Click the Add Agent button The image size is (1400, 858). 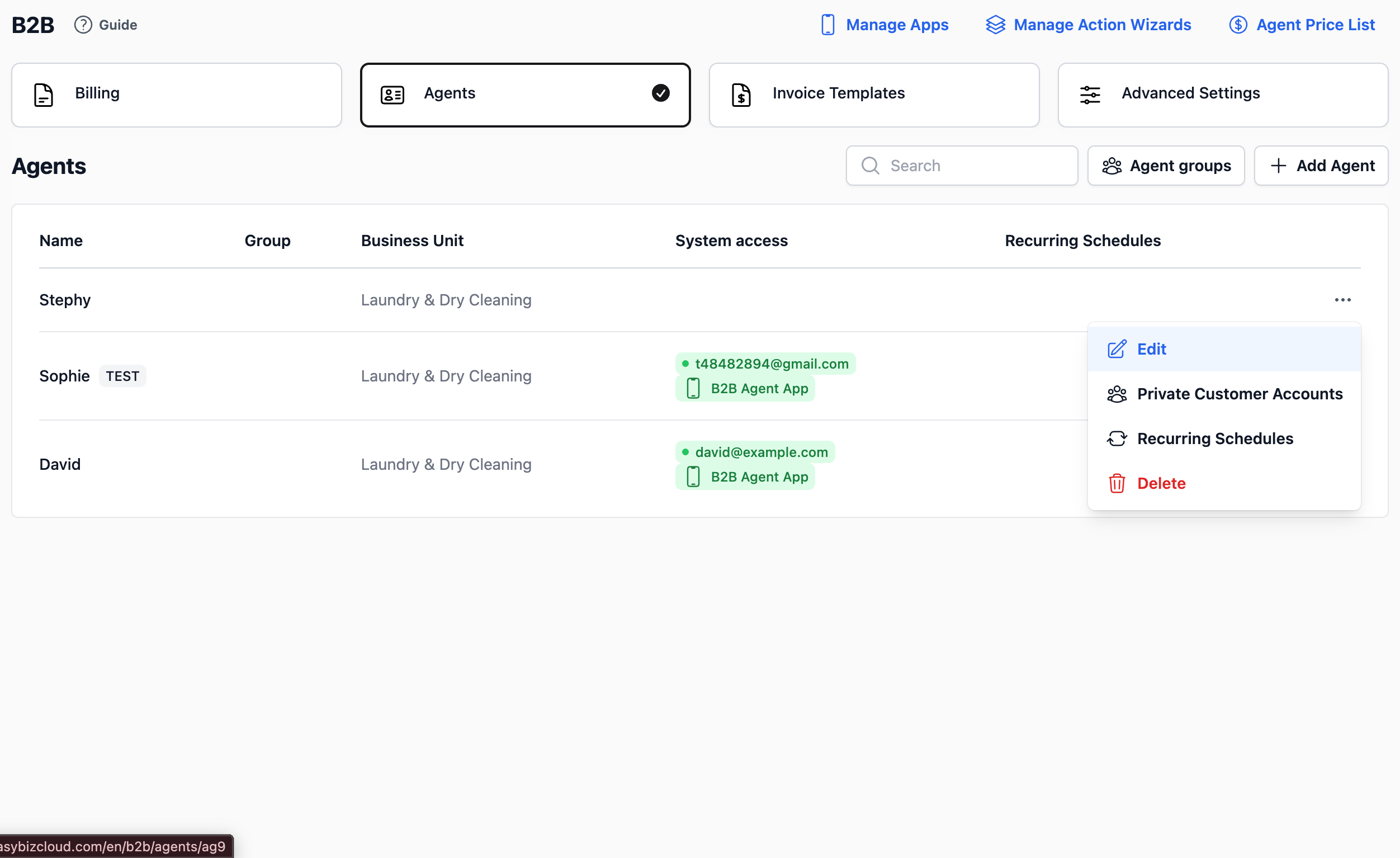[1321, 166]
